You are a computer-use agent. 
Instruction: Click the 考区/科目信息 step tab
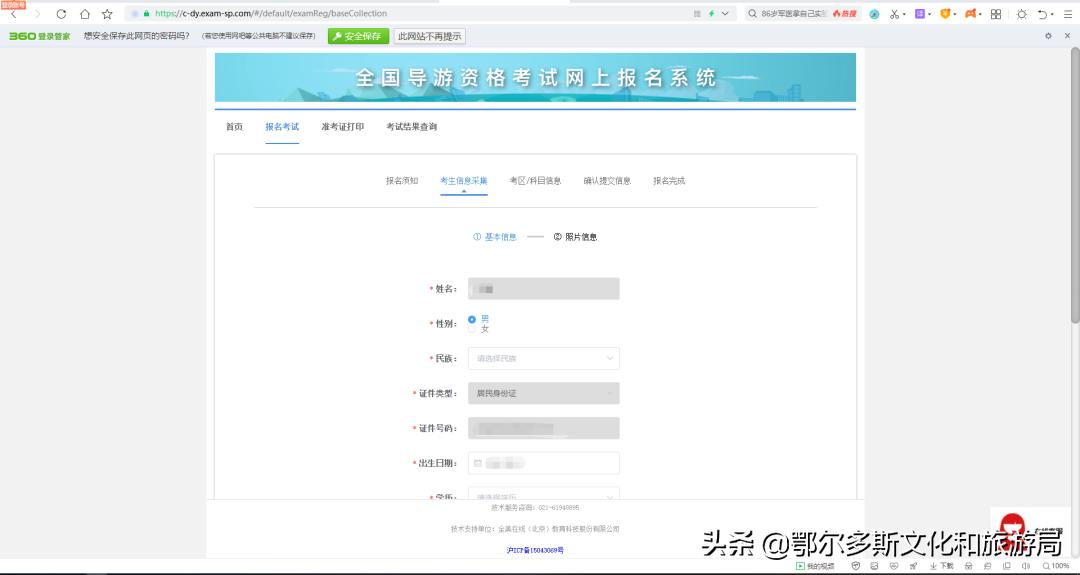click(535, 180)
